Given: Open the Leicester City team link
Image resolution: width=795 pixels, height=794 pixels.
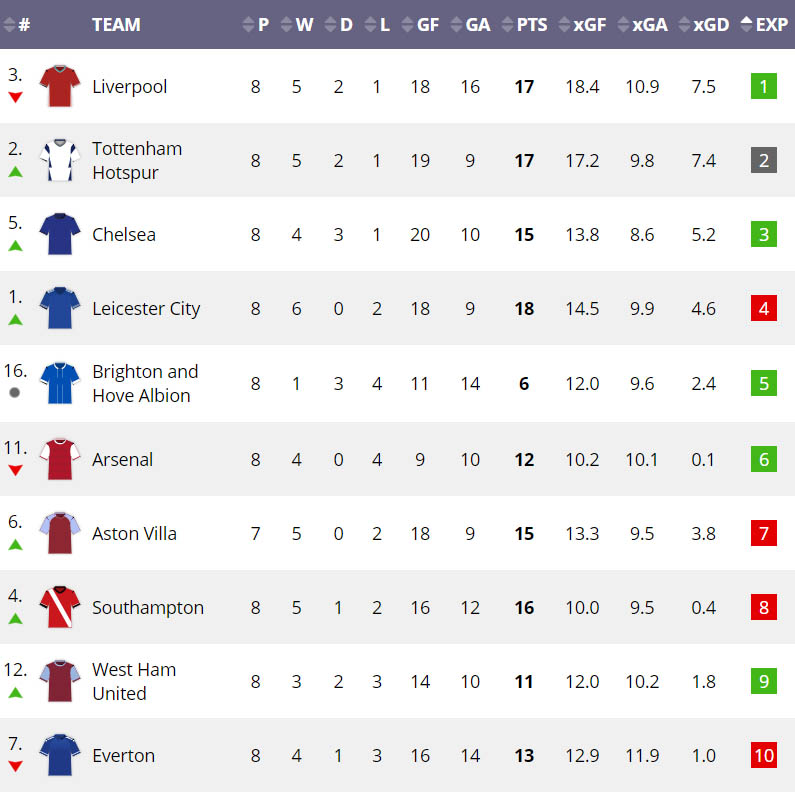Looking at the screenshot, I should (x=146, y=309).
